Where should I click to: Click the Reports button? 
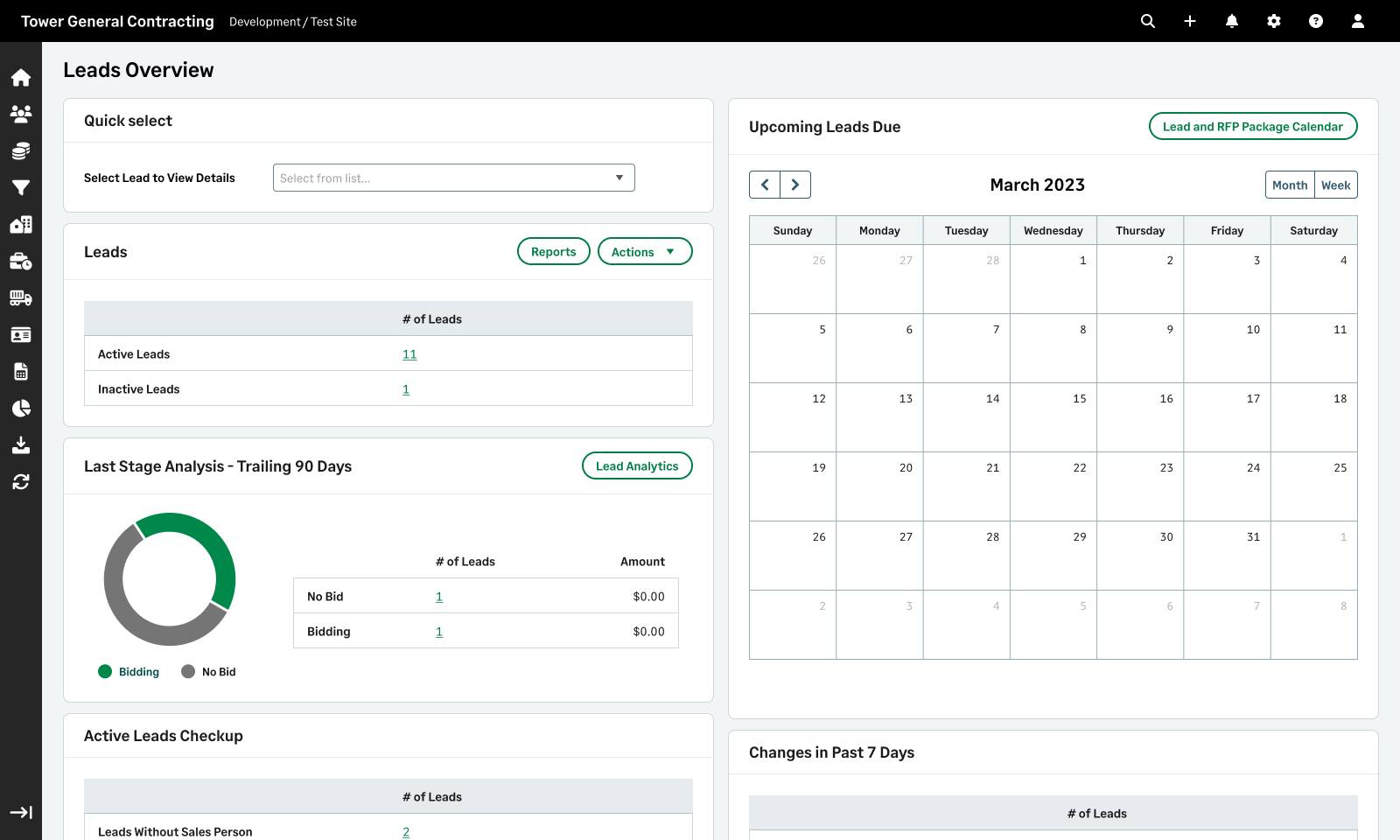pyautogui.click(x=553, y=252)
